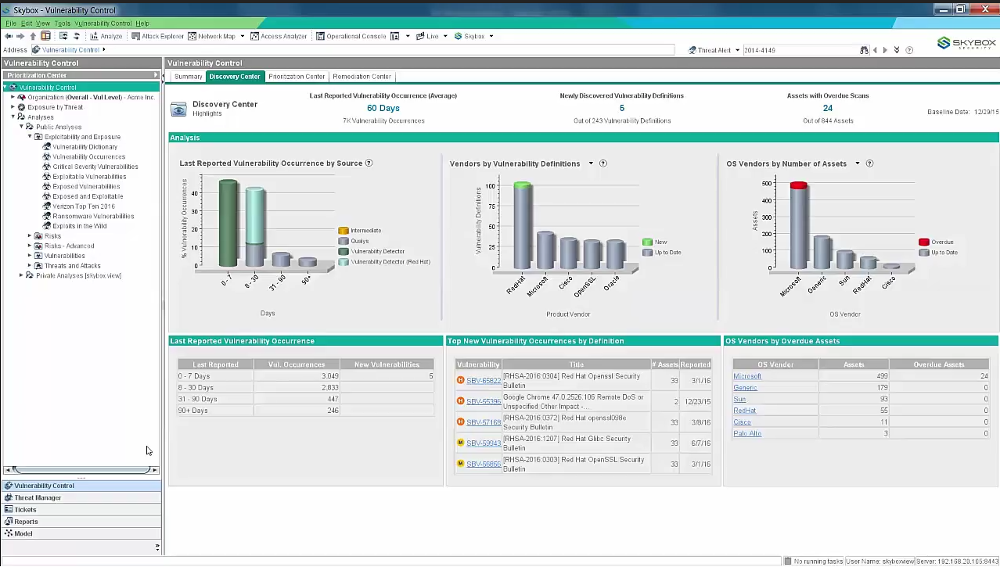Click help icon beside Vulnerability Occurrence by Source
This screenshot has width=1000, height=567.
(x=369, y=163)
